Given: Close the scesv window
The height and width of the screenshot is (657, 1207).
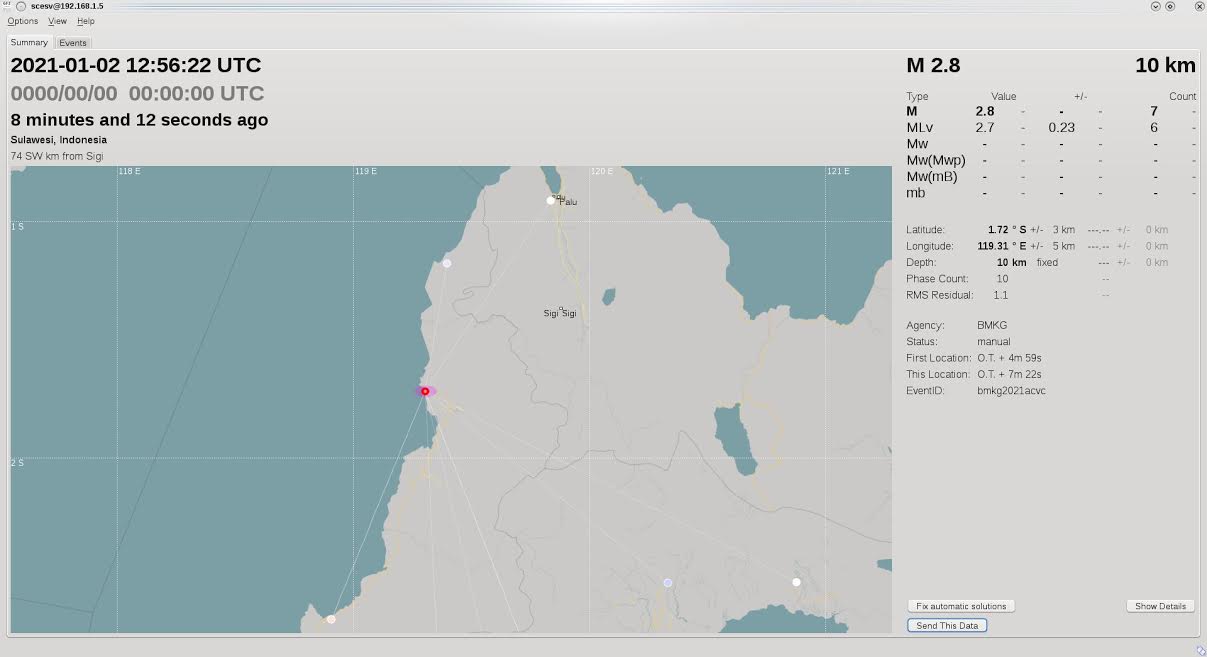Looking at the screenshot, I should pyautogui.click(x=1199, y=6).
